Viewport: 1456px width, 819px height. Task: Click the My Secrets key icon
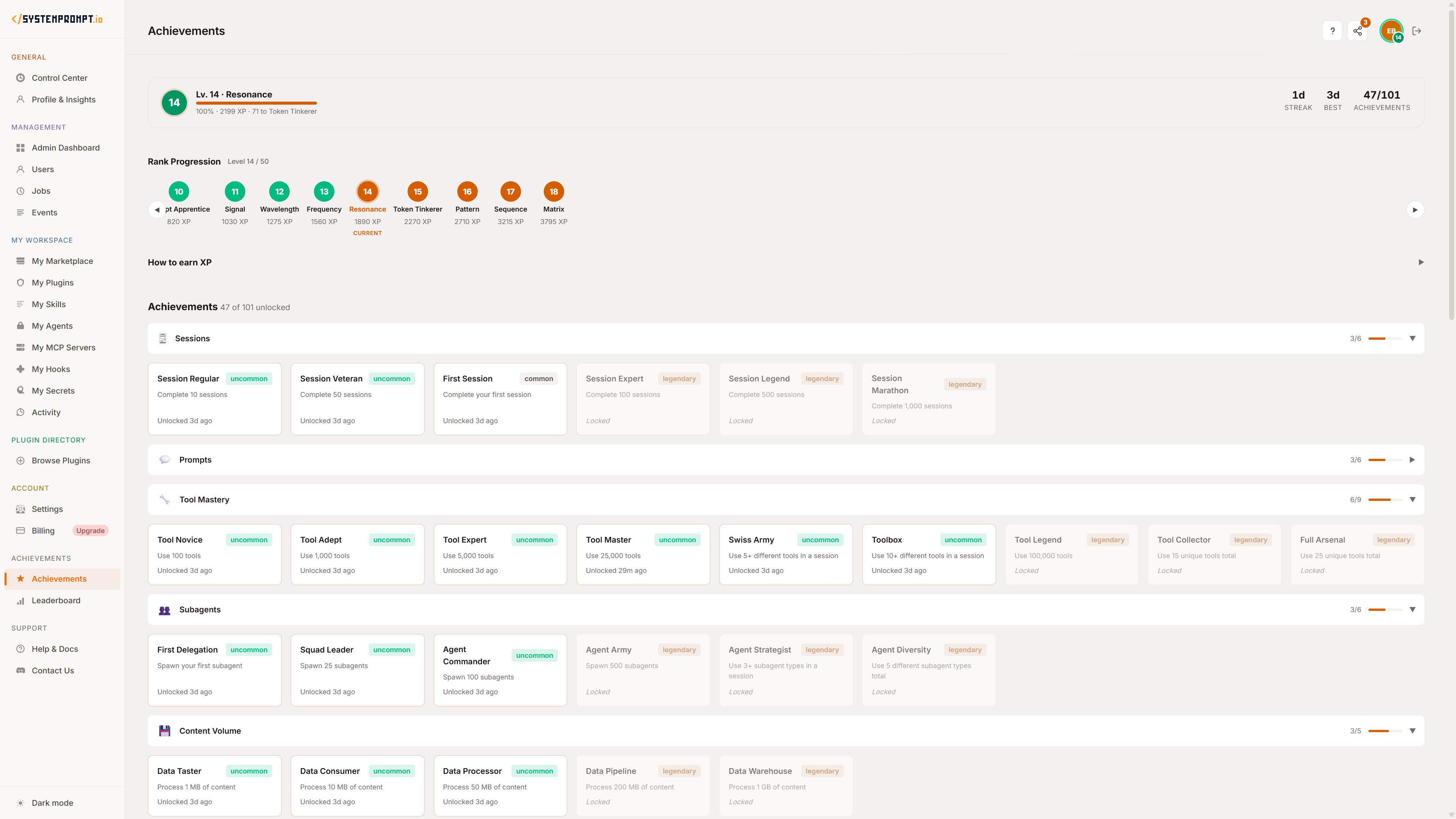coord(20,390)
